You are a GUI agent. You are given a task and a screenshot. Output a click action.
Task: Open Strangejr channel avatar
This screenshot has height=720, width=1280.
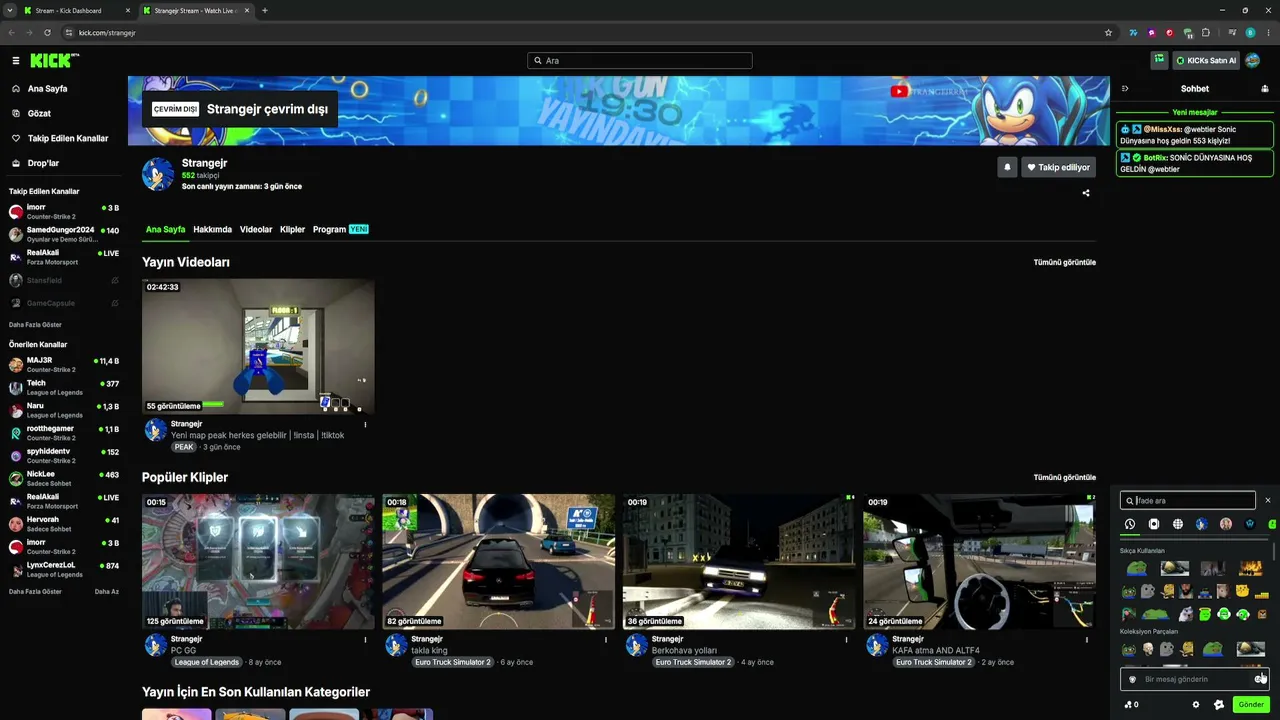tap(158, 174)
